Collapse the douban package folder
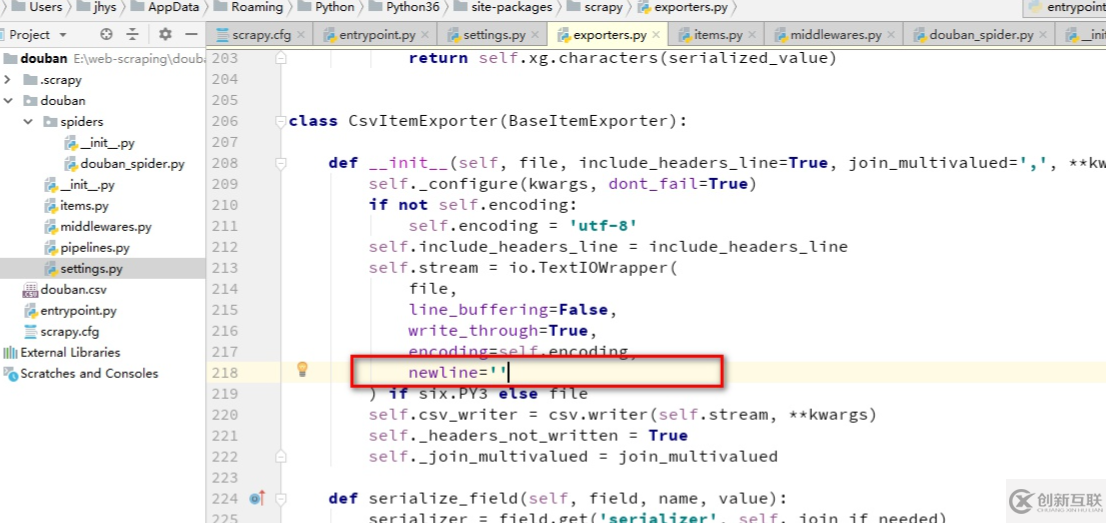1106x523 pixels. click(x=8, y=101)
